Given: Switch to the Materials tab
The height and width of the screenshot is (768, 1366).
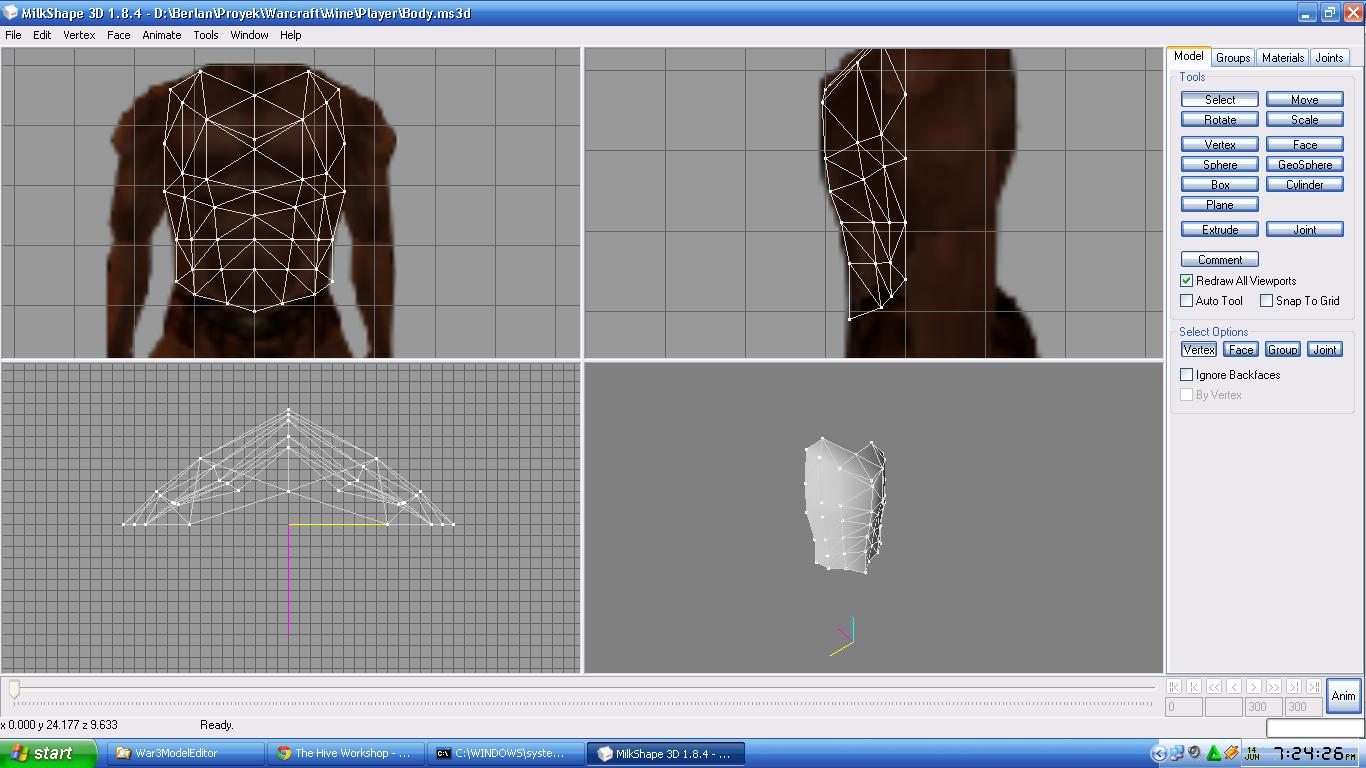Looking at the screenshot, I should tap(1282, 58).
